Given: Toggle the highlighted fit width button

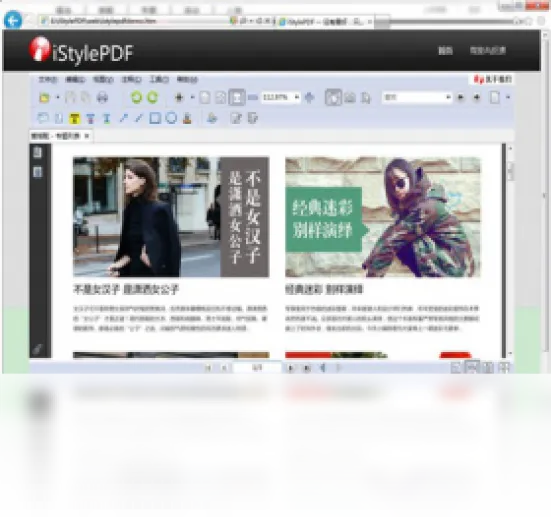Looking at the screenshot, I should (x=237, y=97).
